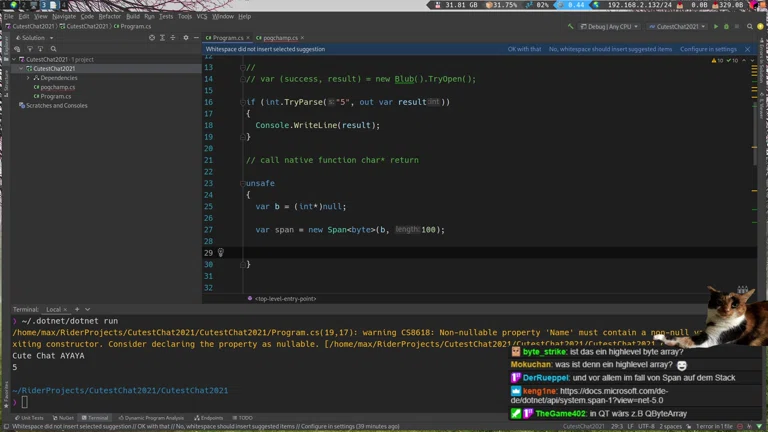Collapse the CutestChat2021 solution root node
The height and width of the screenshot is (432, 768).
tap(14, 59)
